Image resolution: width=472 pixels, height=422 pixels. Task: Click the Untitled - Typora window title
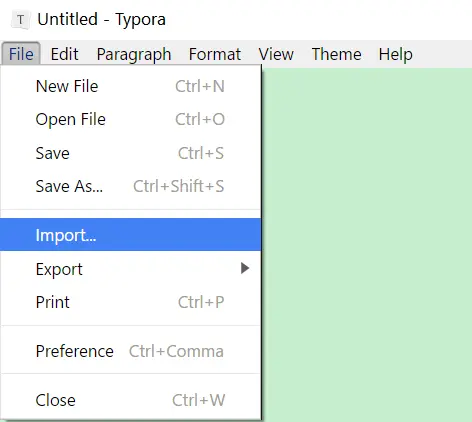101,19
